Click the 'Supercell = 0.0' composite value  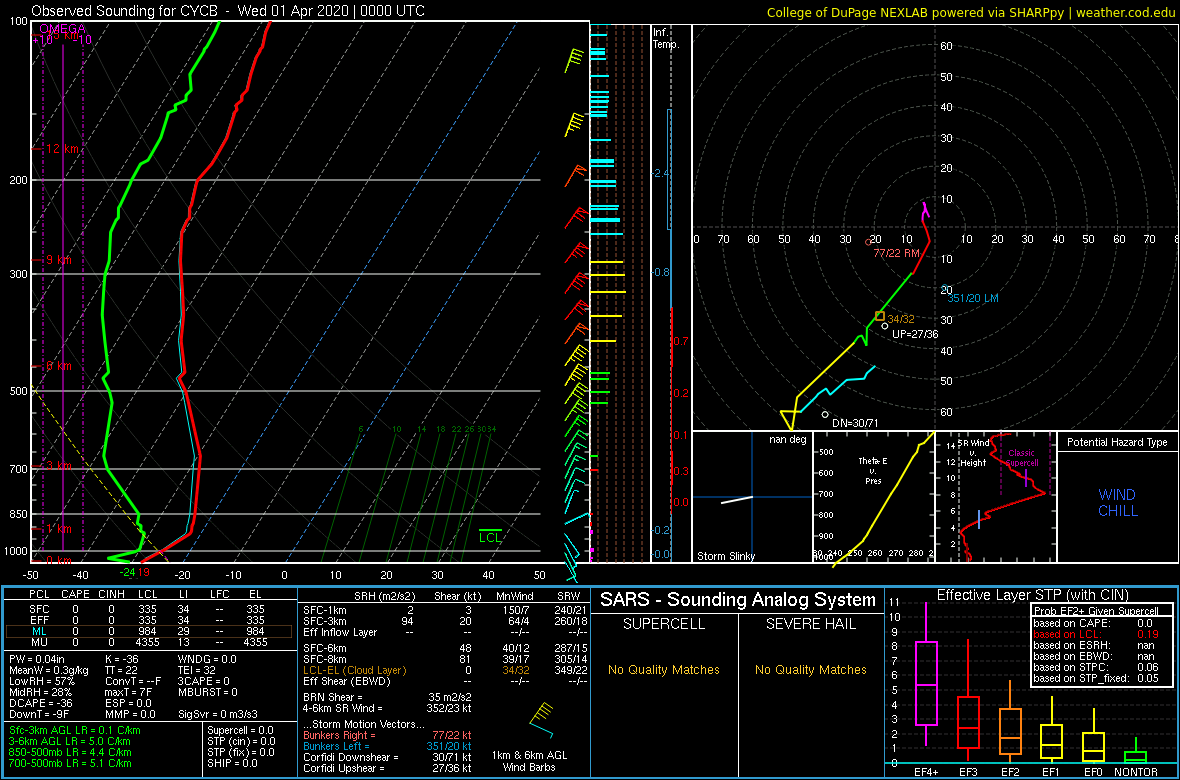point(242,730)
